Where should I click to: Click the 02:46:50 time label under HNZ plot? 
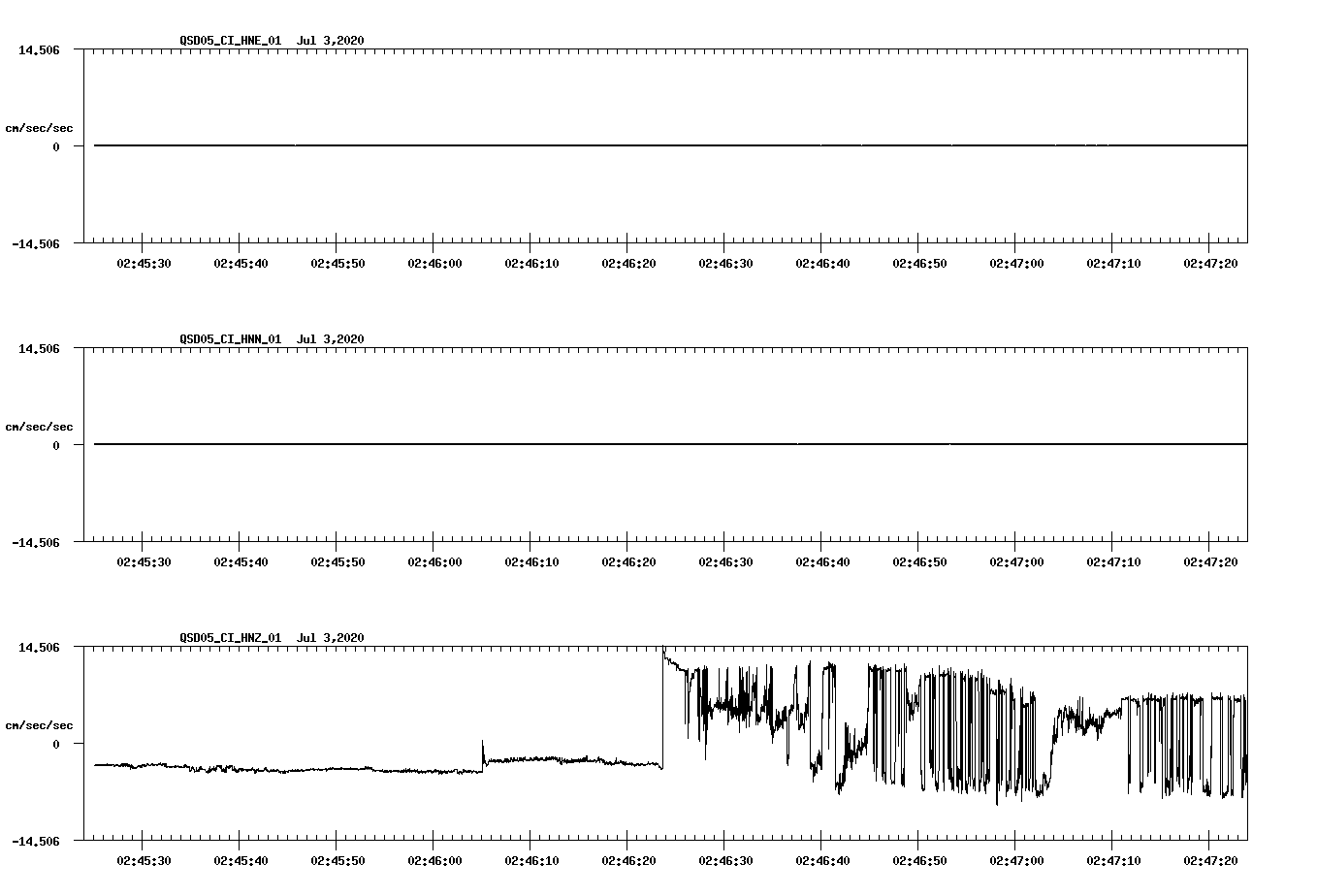tap(919, 860)
